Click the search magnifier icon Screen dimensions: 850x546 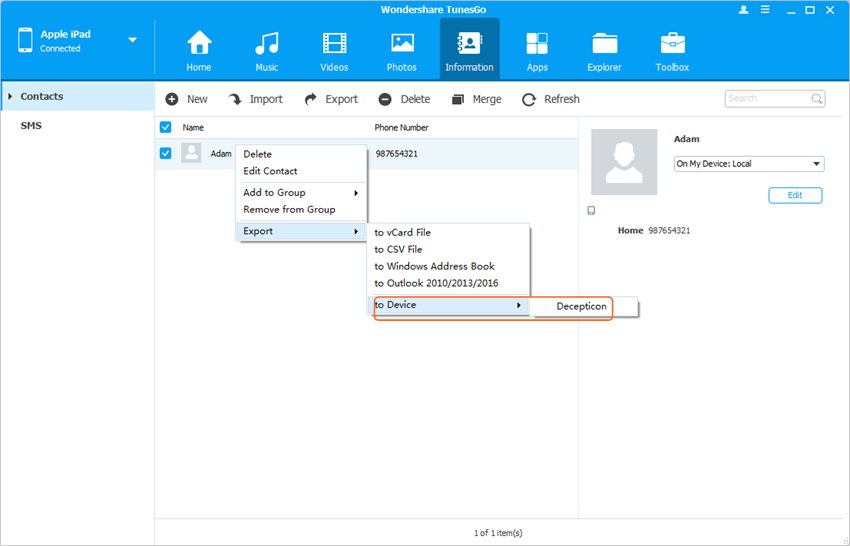817,99
